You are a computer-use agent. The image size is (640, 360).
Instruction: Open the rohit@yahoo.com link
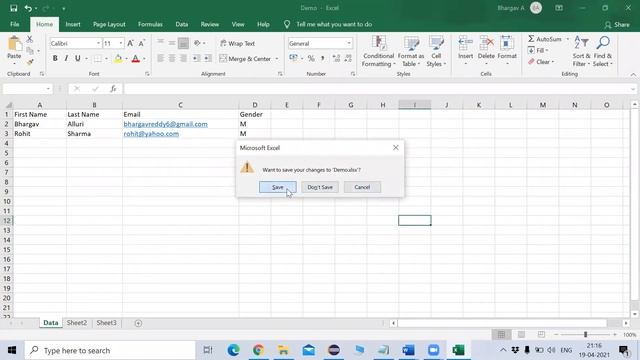(151, 133)
